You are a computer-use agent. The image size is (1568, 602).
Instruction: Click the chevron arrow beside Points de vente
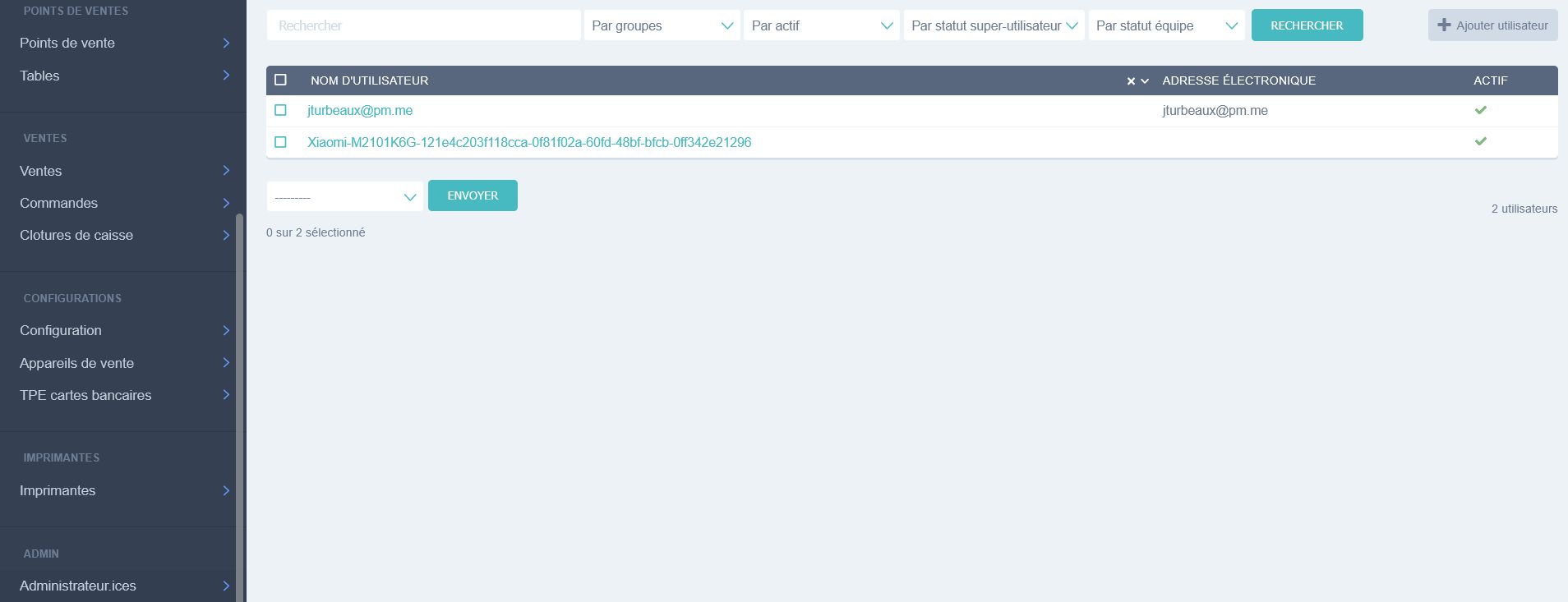pyautogui.click(x=226, y=43)
